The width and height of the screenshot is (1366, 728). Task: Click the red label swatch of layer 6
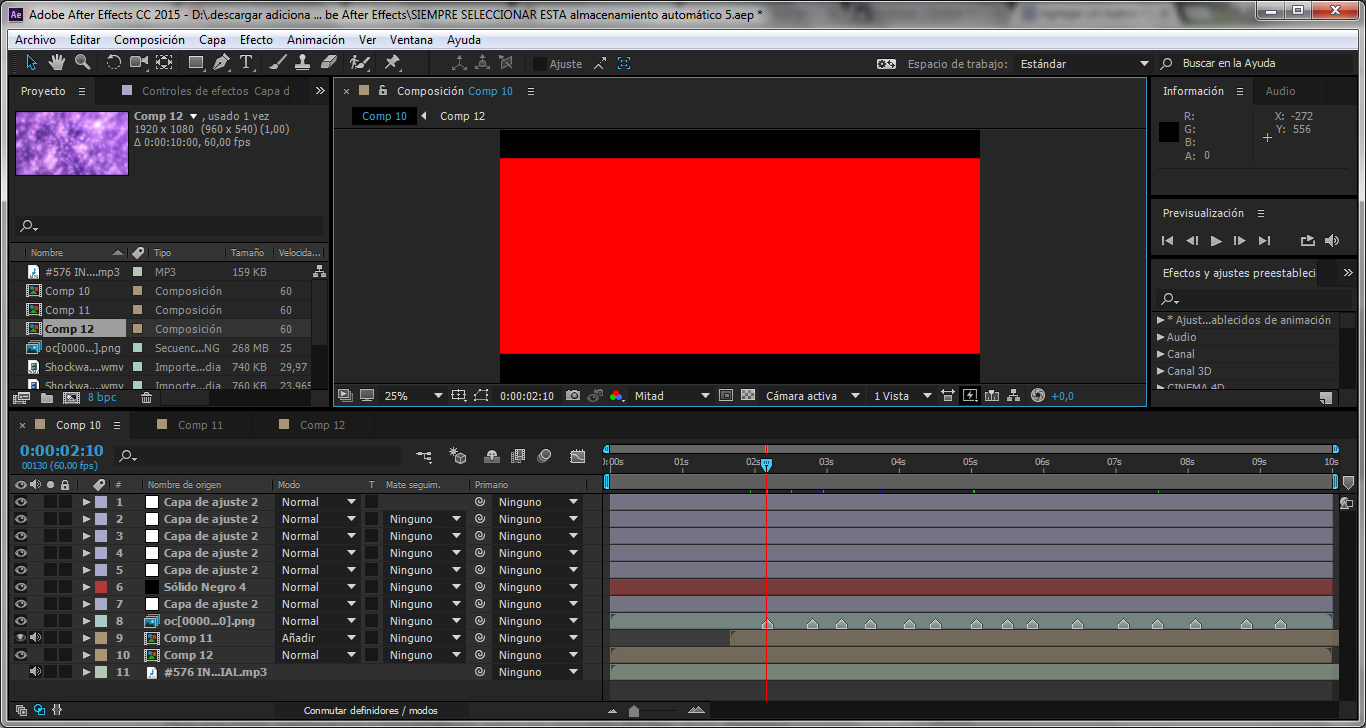click(x=101, y=587)
